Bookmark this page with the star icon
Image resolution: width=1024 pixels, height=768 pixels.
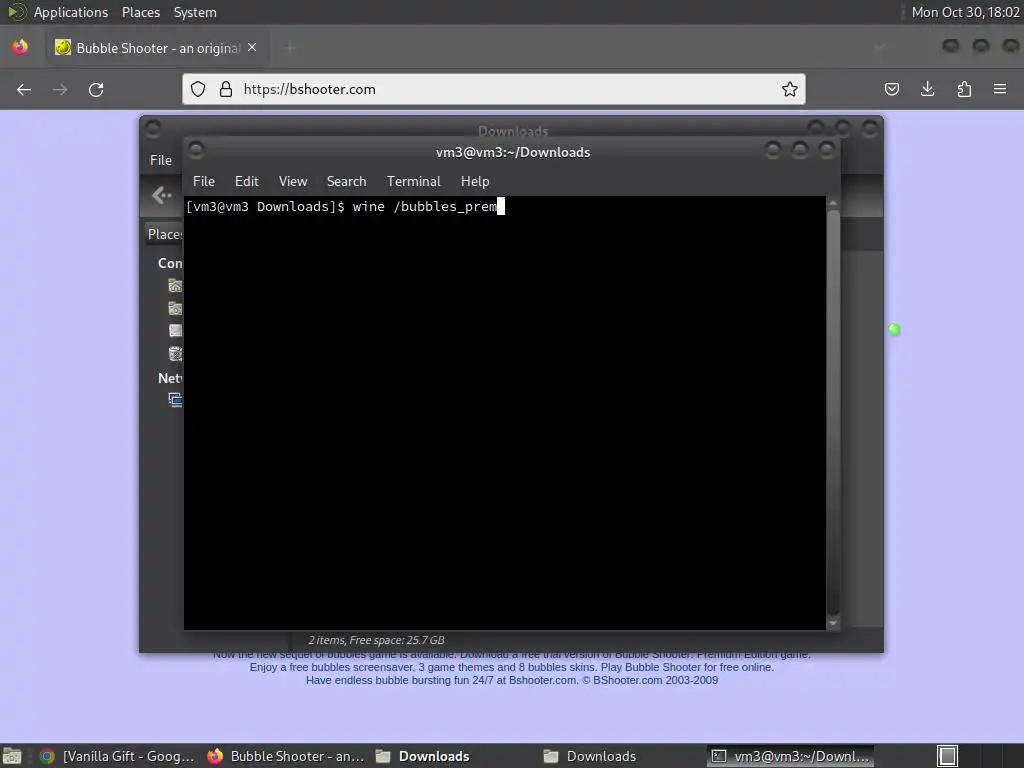(x=790, y=89)
